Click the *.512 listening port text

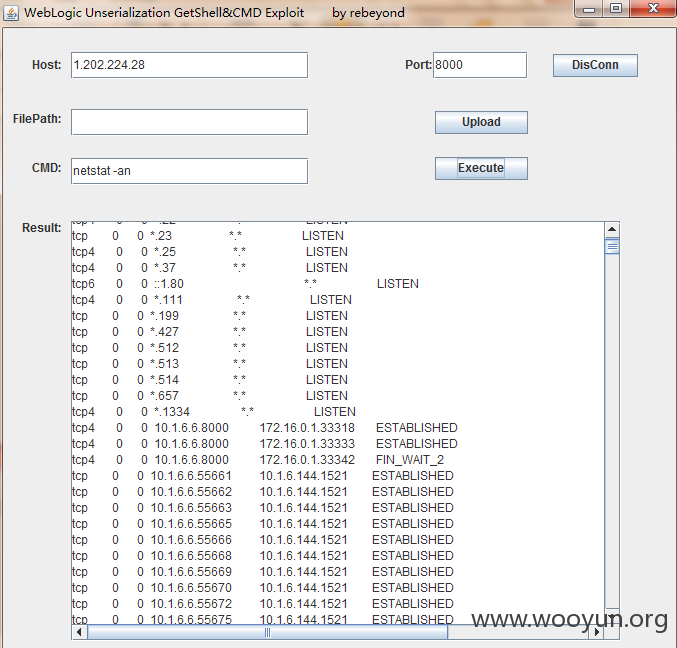(164, 348)
